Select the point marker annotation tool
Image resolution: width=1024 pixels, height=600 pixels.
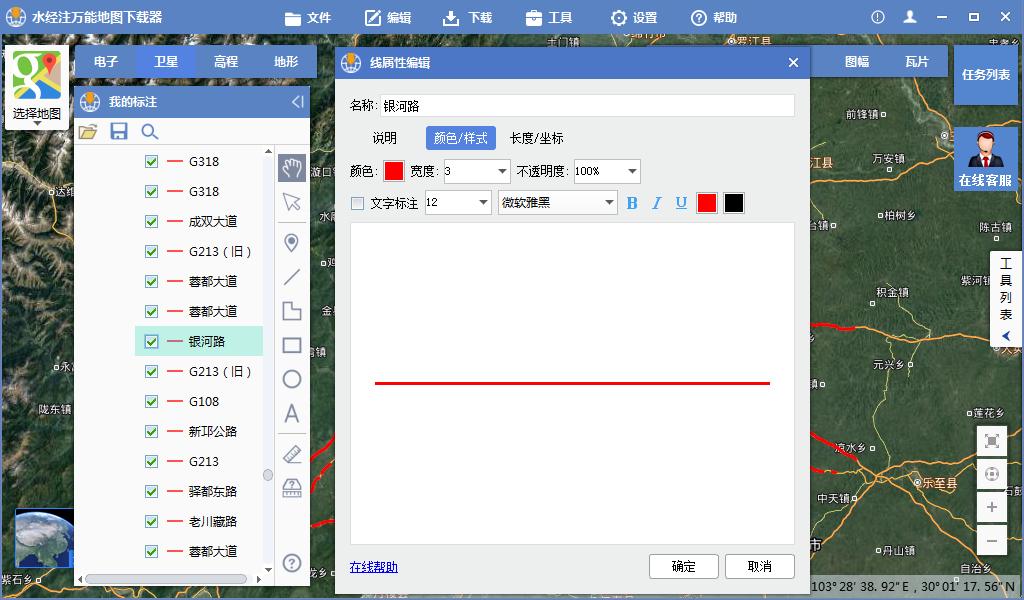tap(291, 241)
